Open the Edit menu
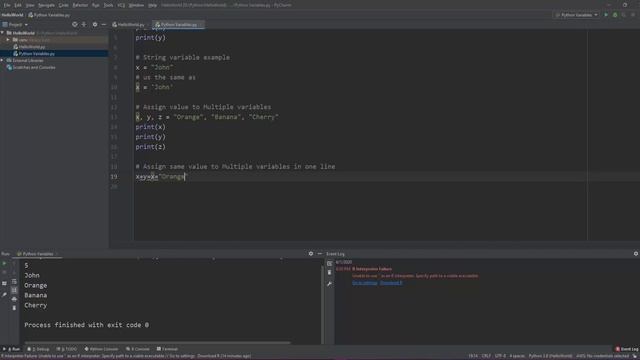This screenshot has height=360, width=640. [x=18, y=5]
